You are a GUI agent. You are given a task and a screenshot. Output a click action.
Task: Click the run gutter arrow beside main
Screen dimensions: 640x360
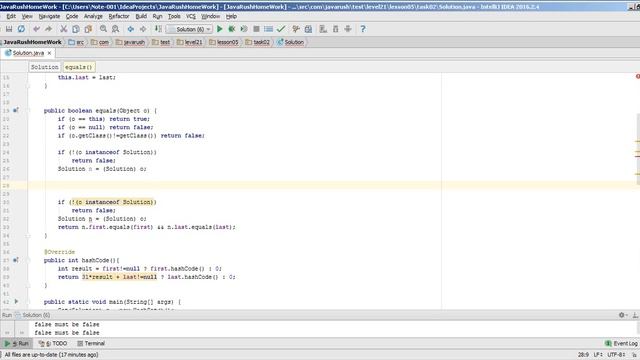(16, 301)
